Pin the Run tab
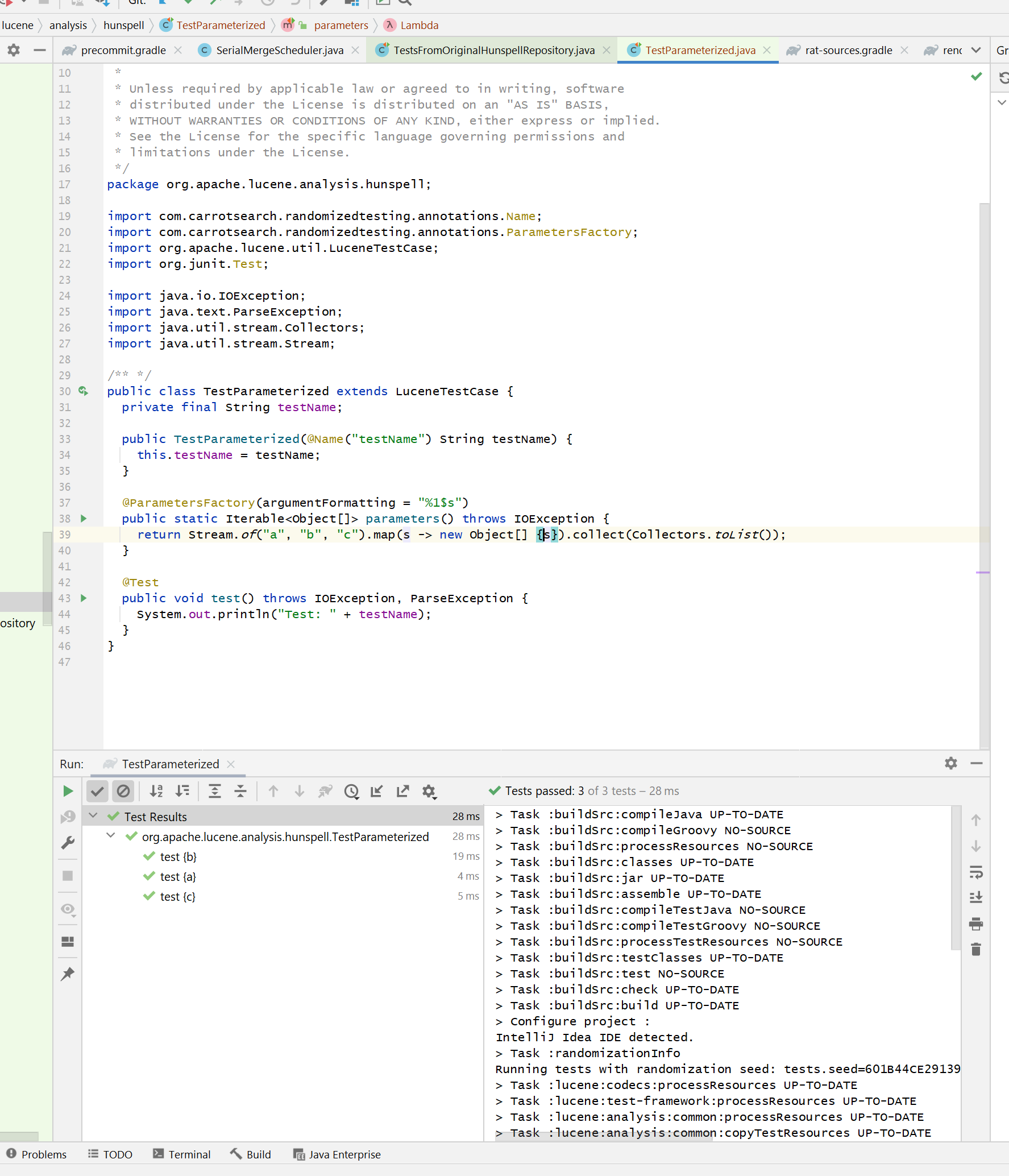This screenshot has width=1009, height=1176. pos(68,974)
